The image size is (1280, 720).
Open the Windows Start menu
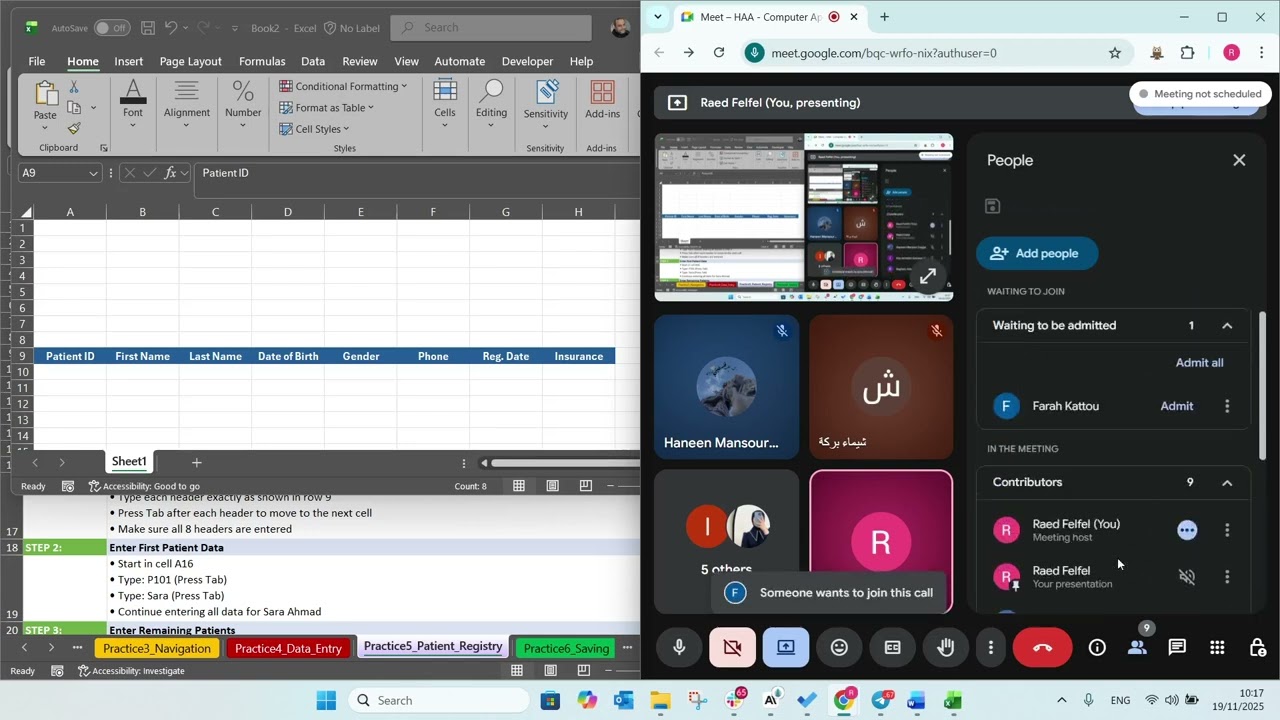(x=327, y=701)
